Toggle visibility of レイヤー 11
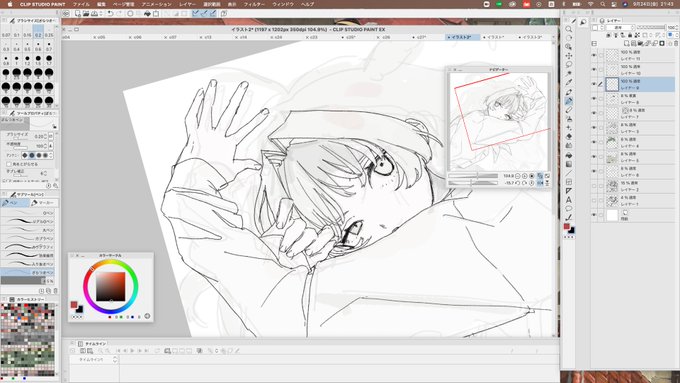Screen dimensions: 680x383 [594, 55]
